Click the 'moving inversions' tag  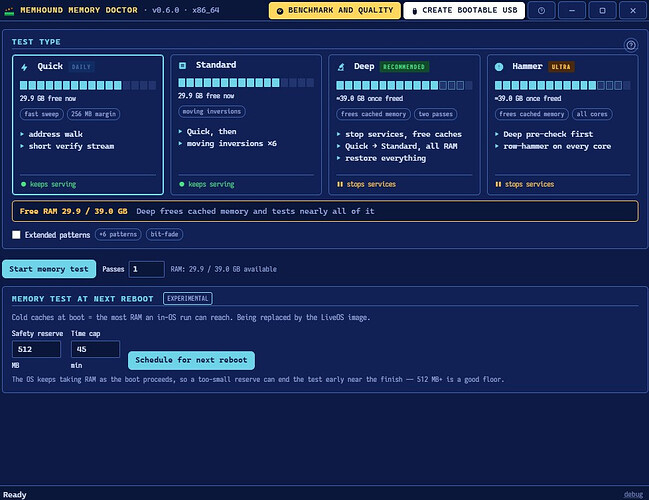[x=212, y=111]
